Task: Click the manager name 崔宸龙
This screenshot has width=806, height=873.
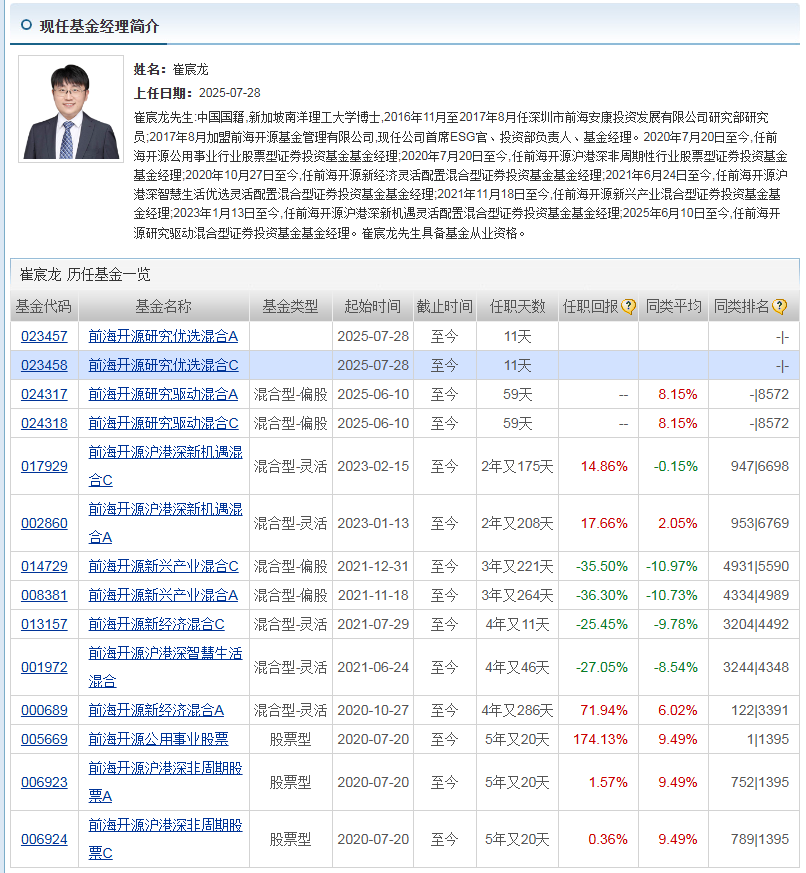Action: click(x=190, y=70)
